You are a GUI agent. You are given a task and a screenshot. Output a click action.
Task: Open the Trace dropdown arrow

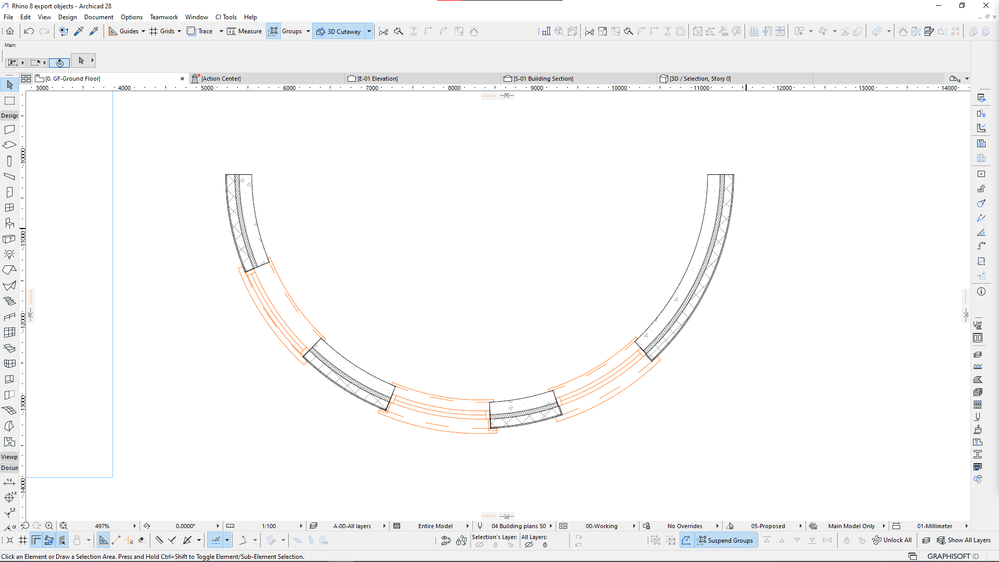(221, 31)
